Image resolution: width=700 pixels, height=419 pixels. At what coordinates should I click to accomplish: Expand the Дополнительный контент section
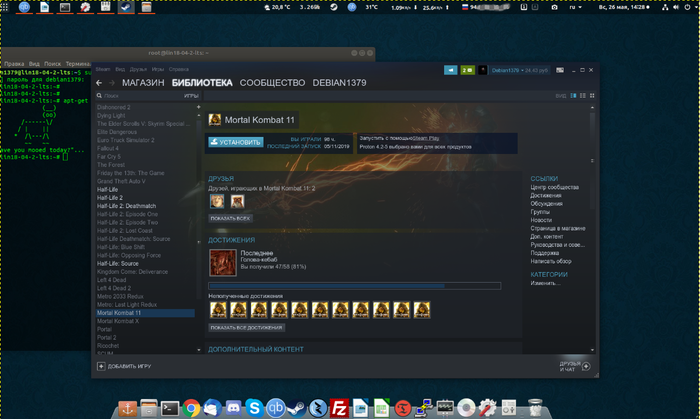pyautogui.click(x=254, y=350)
